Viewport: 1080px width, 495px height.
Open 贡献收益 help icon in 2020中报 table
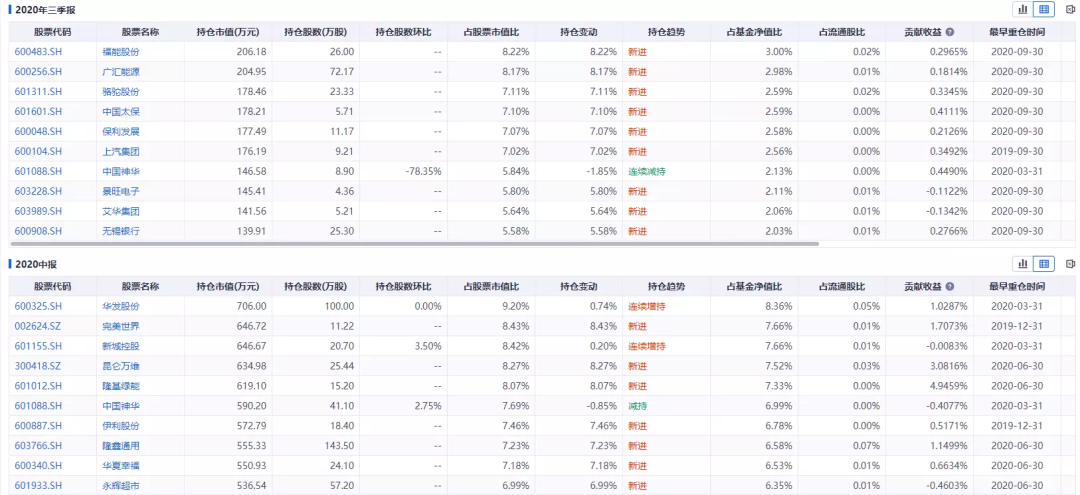pos(950,286)
